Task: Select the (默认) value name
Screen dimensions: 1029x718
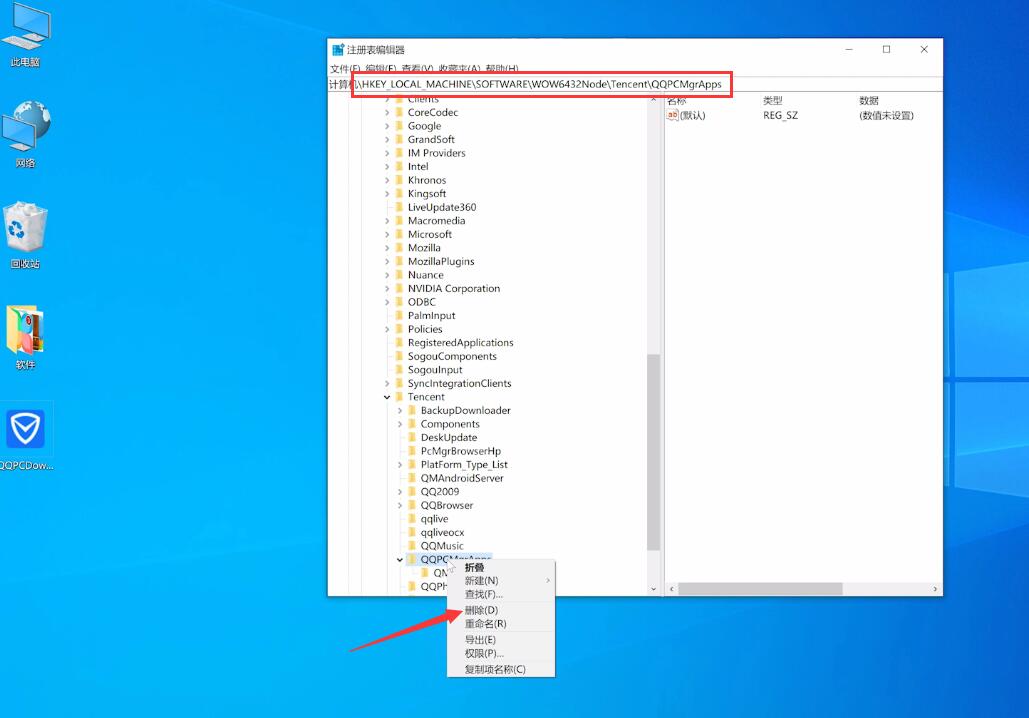Action: click(692, 116)
